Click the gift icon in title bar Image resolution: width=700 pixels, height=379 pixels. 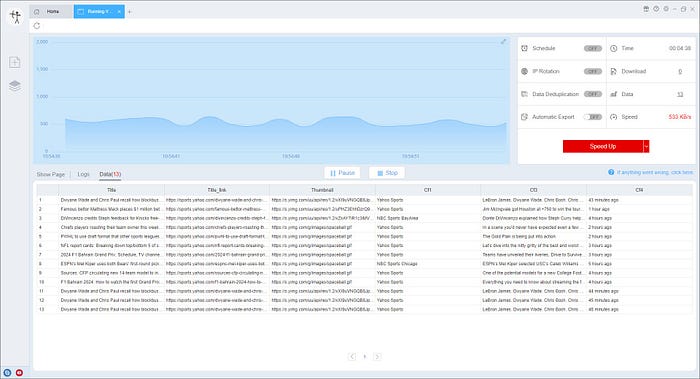[646, 9]
